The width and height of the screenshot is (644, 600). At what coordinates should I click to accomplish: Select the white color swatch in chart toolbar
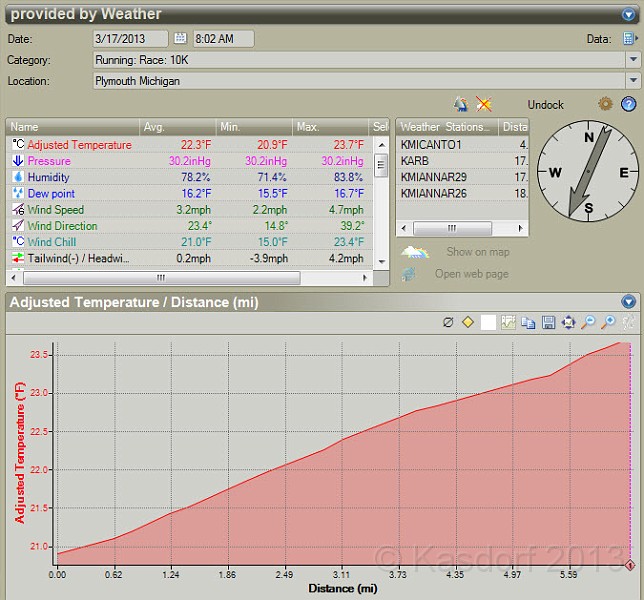pos(488,322)
